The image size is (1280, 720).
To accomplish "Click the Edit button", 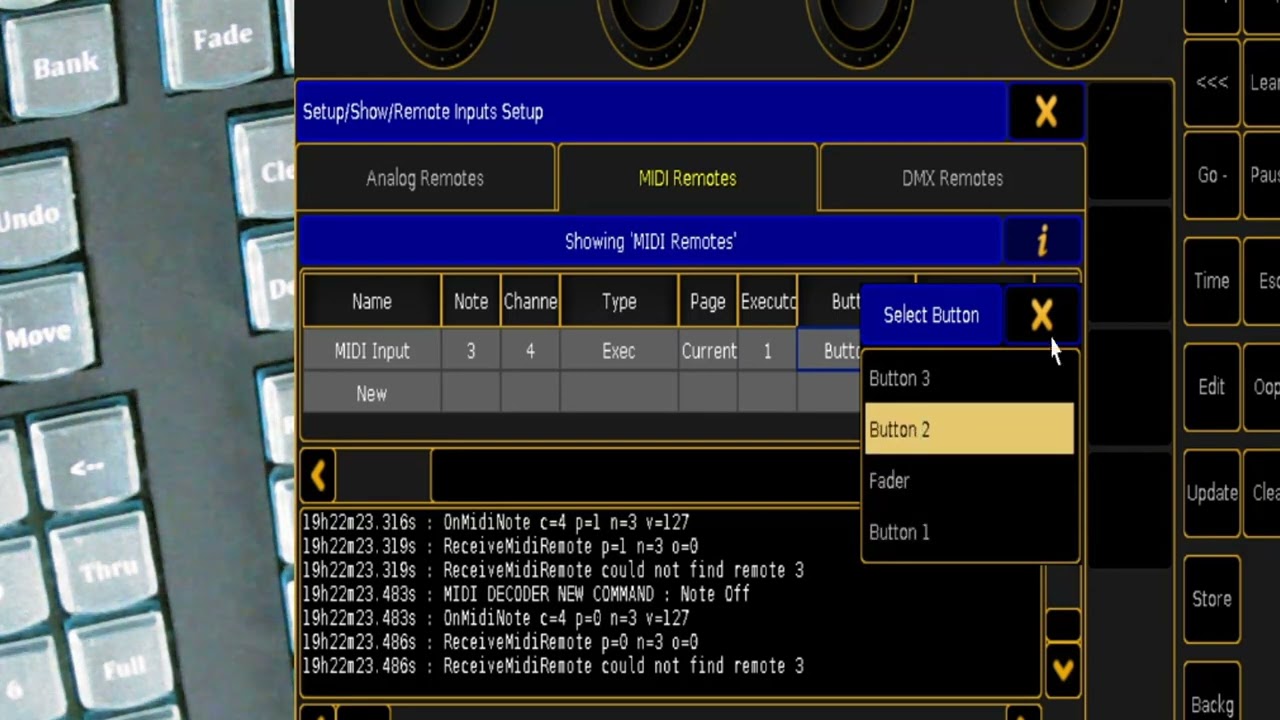I will tap(1212, 387).
